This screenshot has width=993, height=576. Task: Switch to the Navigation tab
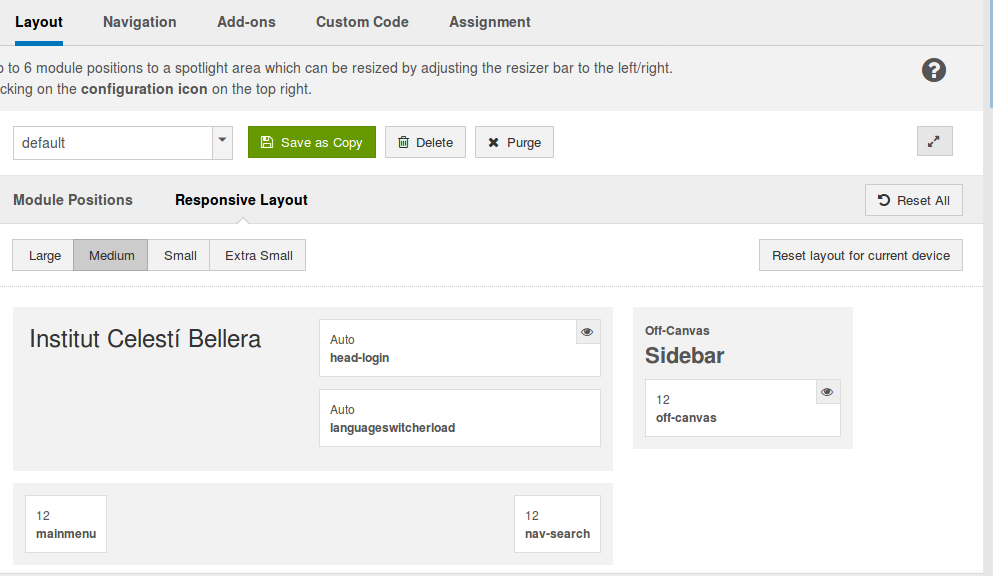tap(140, 22)
